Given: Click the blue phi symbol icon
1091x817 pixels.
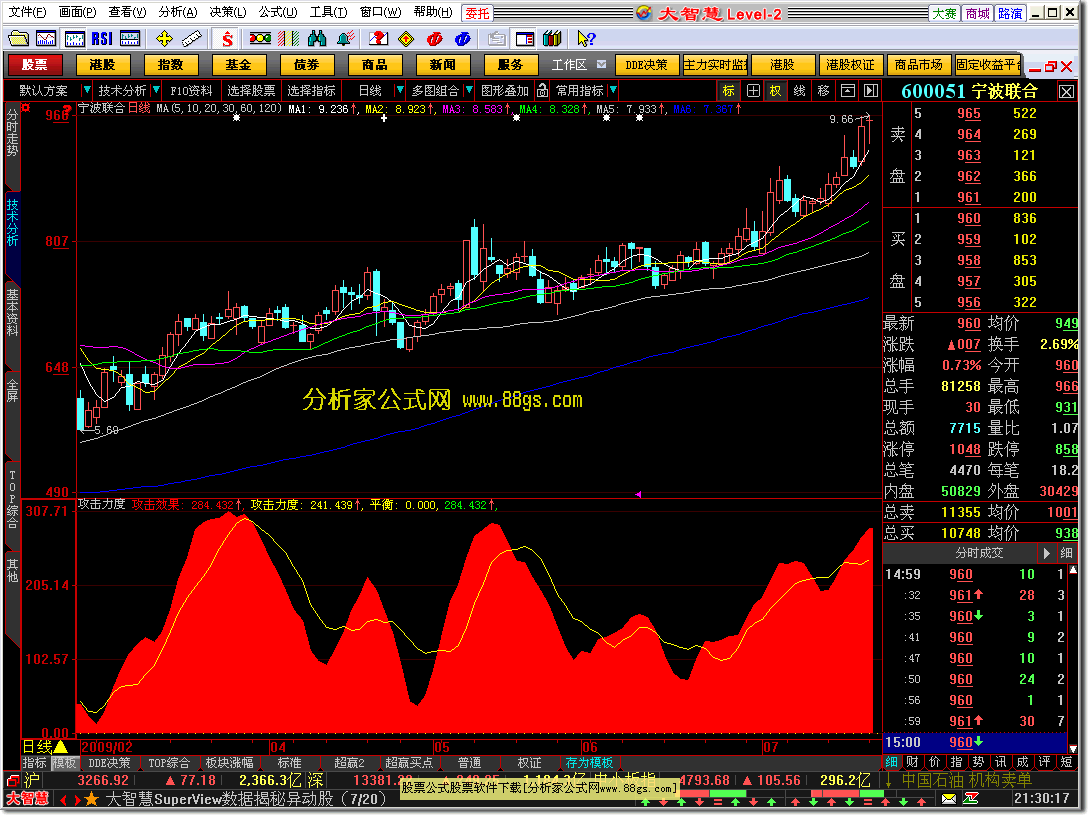Looking at the screenshot, I should [462, 38].
